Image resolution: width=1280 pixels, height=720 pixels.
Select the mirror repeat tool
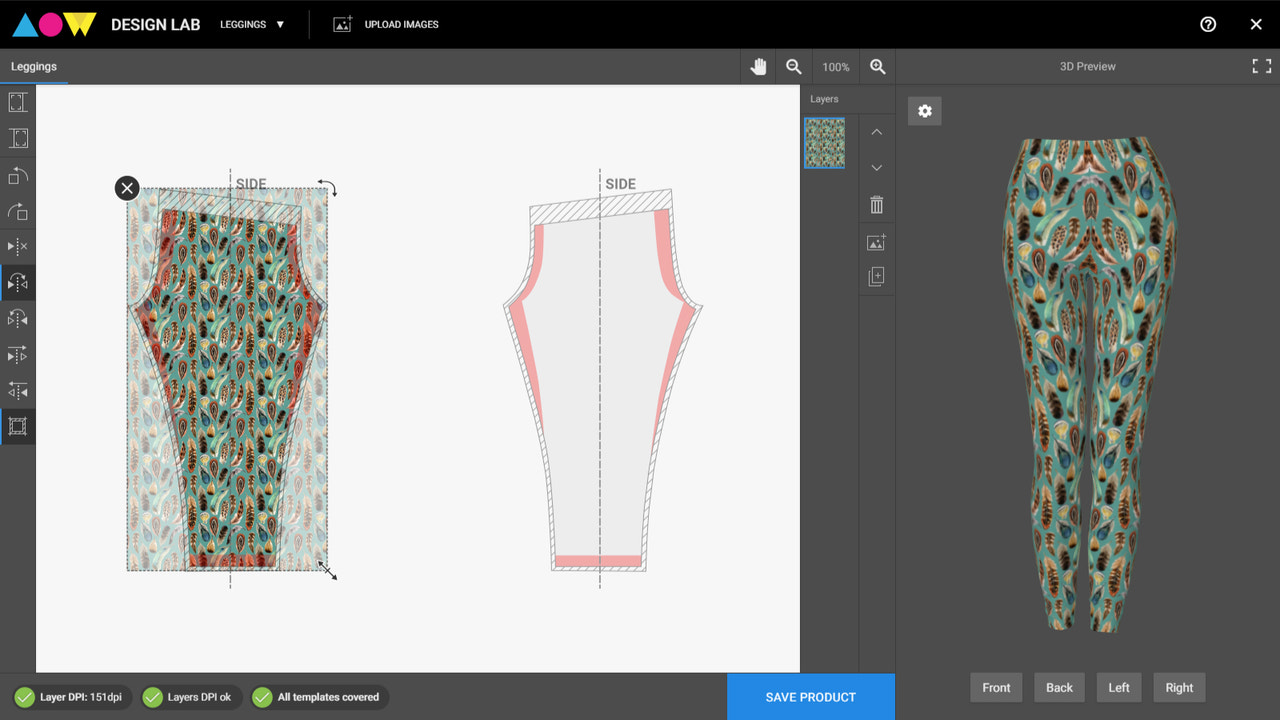coord(18,282)
